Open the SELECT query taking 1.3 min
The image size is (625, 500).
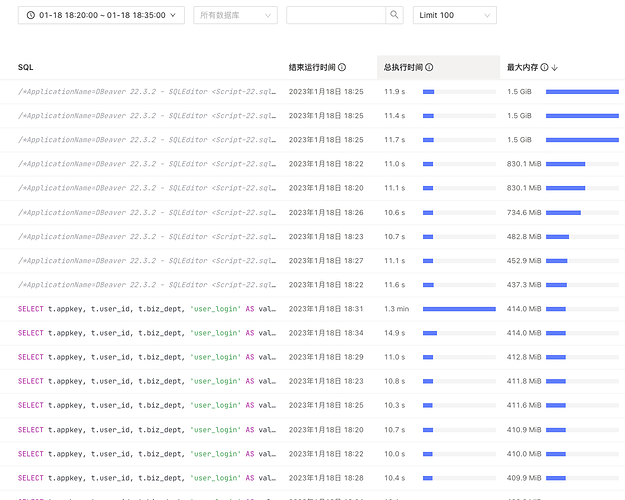[147, 309]
